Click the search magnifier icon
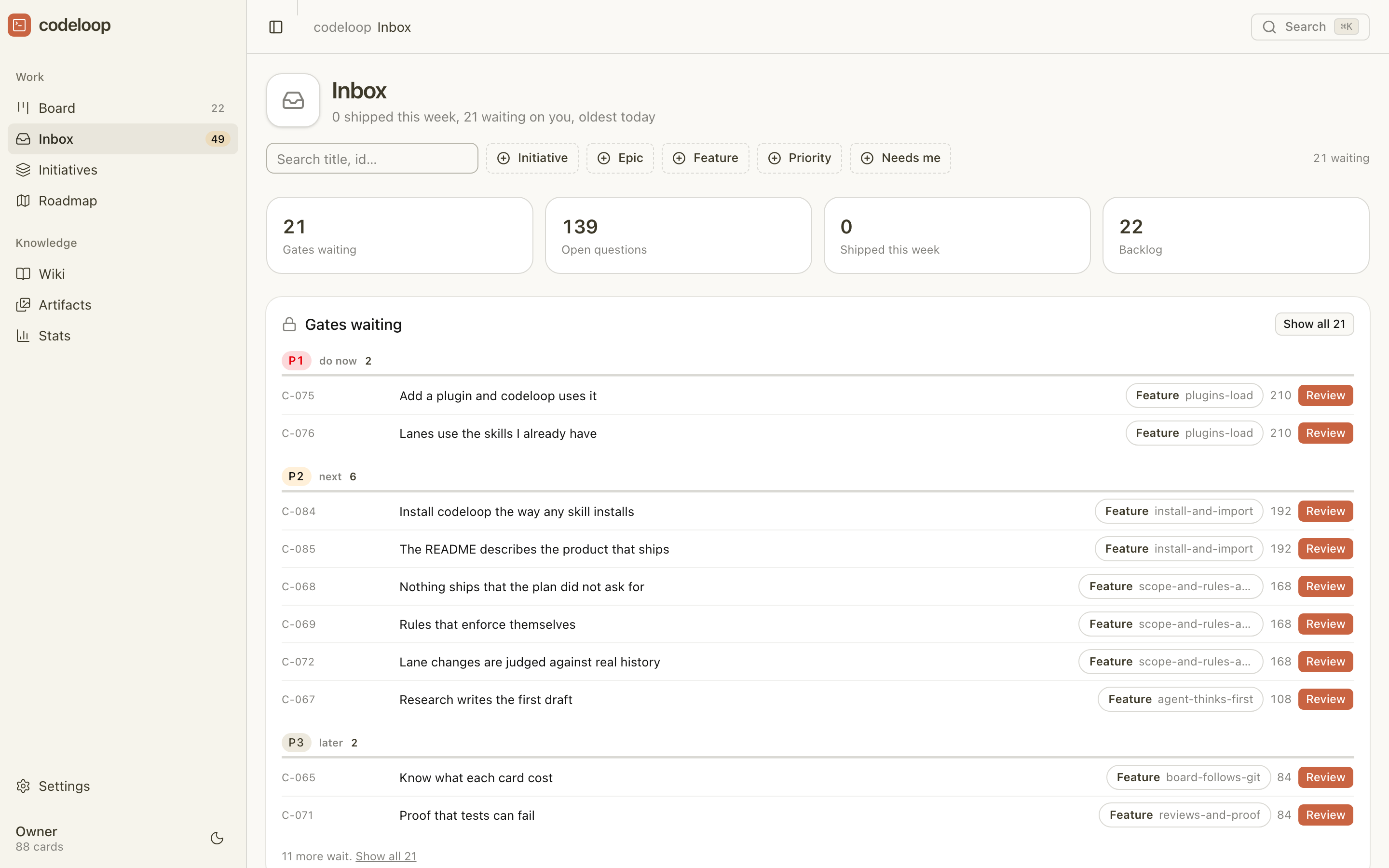The image size is (1389, 868). tap(1269, 27)
